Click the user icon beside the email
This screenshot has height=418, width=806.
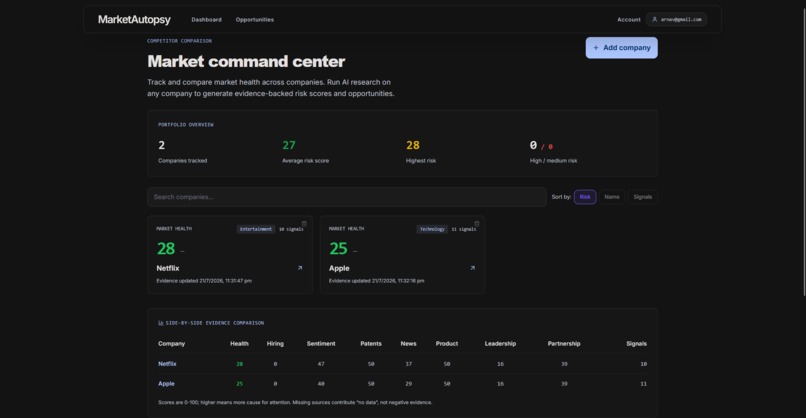point(654,20)
